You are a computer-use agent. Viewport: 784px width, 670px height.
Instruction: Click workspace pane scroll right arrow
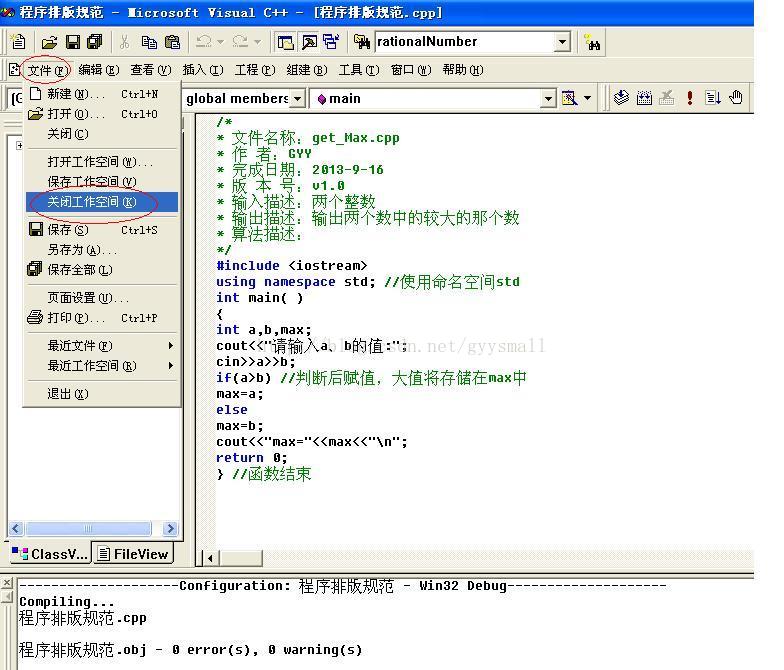pyautogui.click(x=170, y=528)
